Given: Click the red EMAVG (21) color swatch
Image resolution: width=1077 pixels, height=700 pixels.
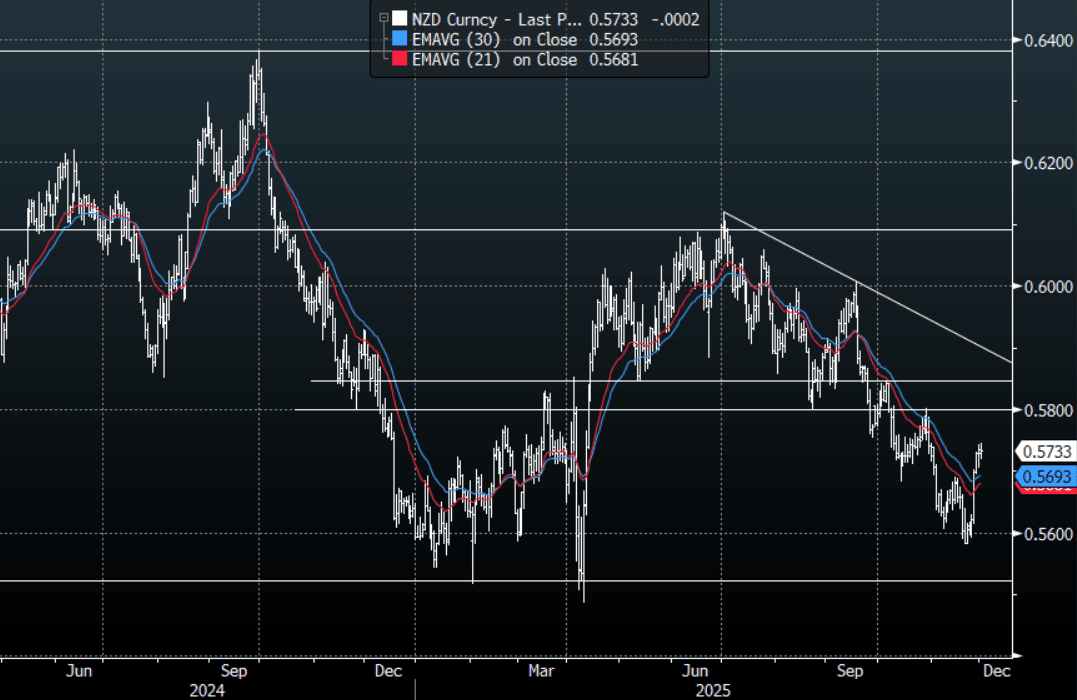Looking at the screenshot, I should tap(400, 60).
